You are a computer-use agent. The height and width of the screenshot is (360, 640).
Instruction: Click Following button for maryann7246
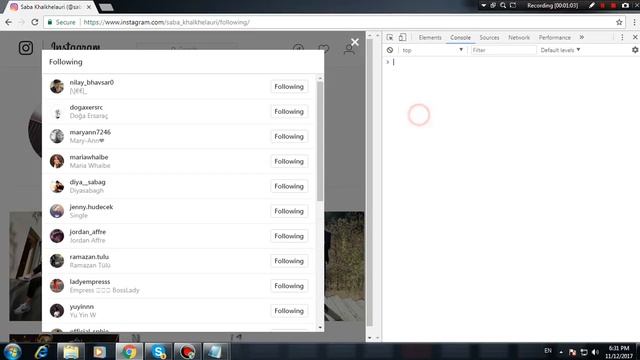point(289,136)
